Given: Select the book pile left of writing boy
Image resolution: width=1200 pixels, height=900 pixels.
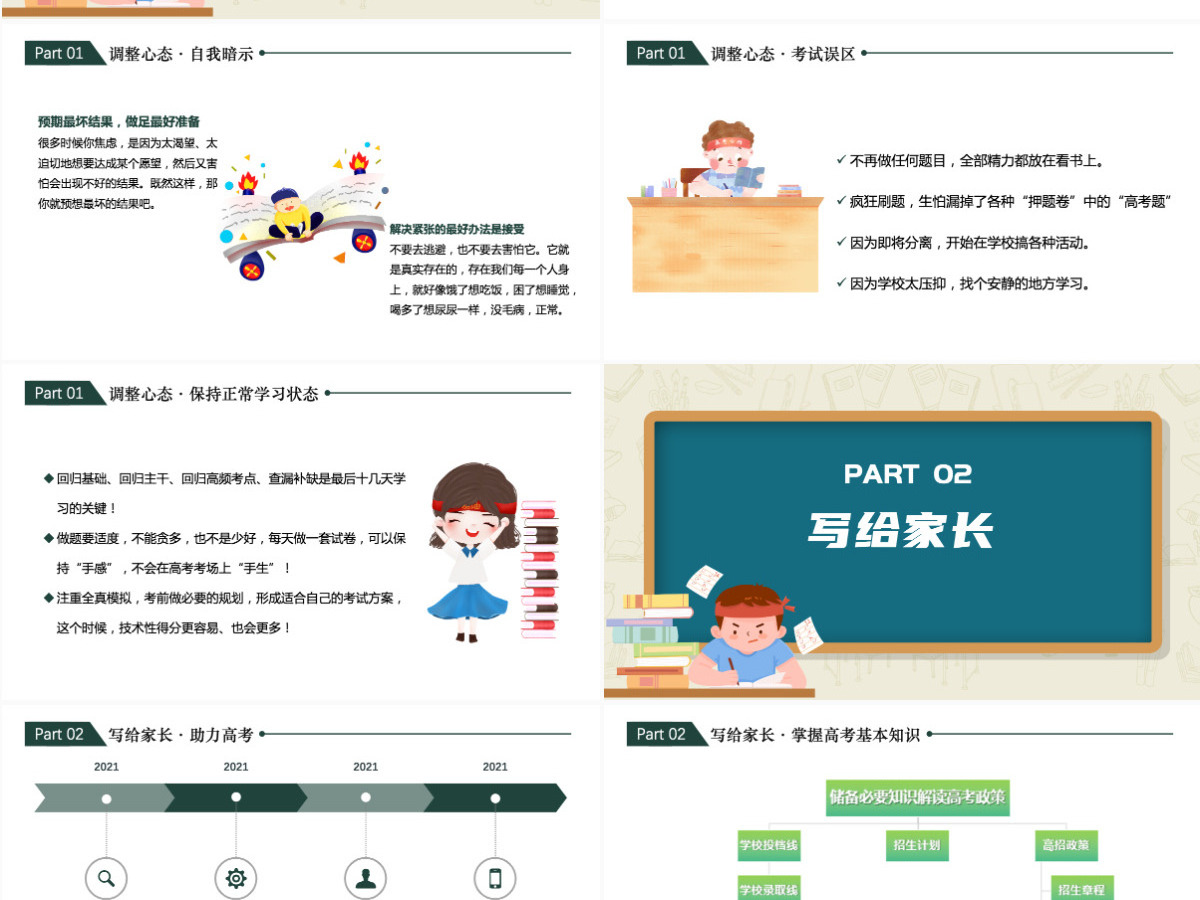Looking at the screenshot, I should 652,642.
